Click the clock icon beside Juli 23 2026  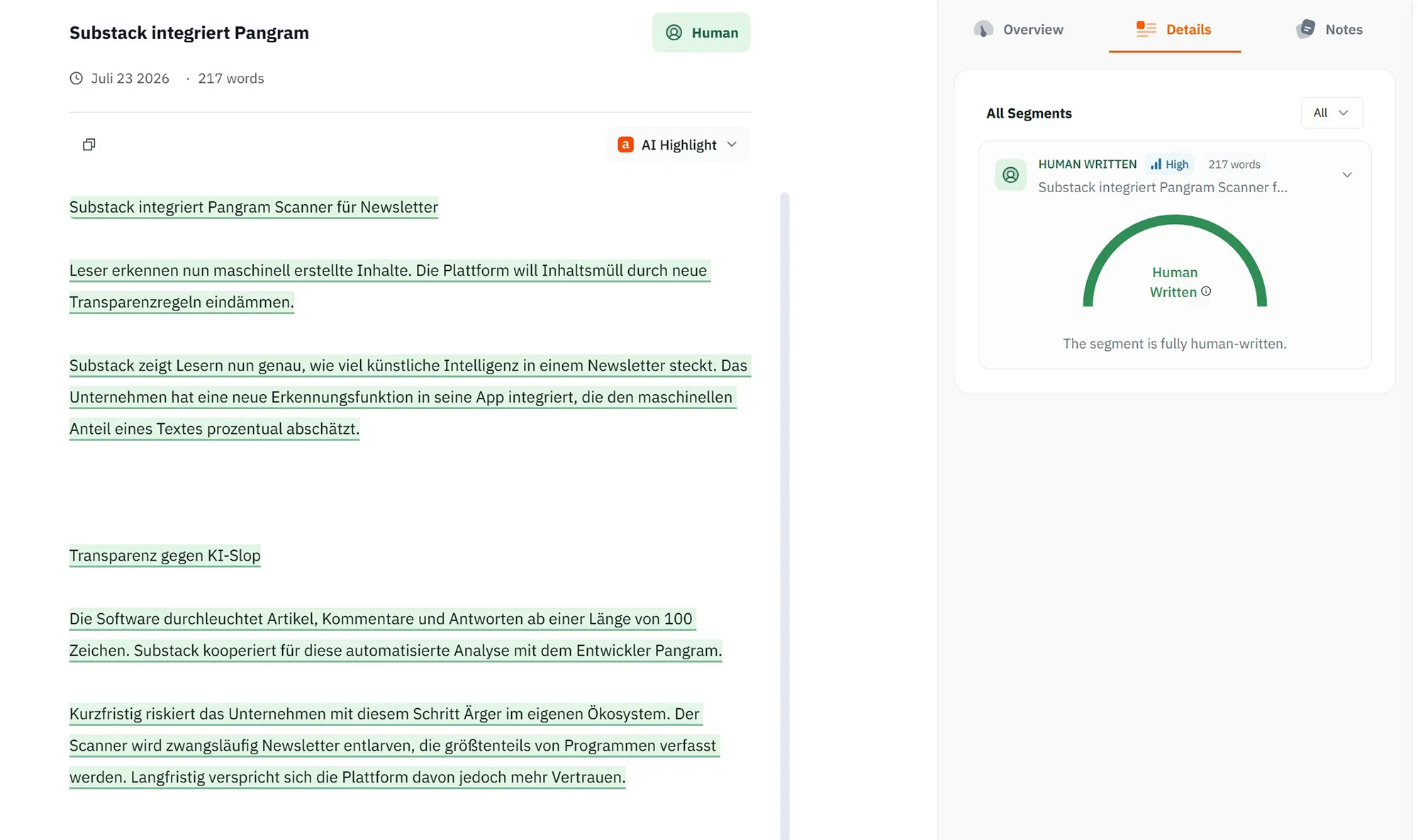(x=76, y=78)
